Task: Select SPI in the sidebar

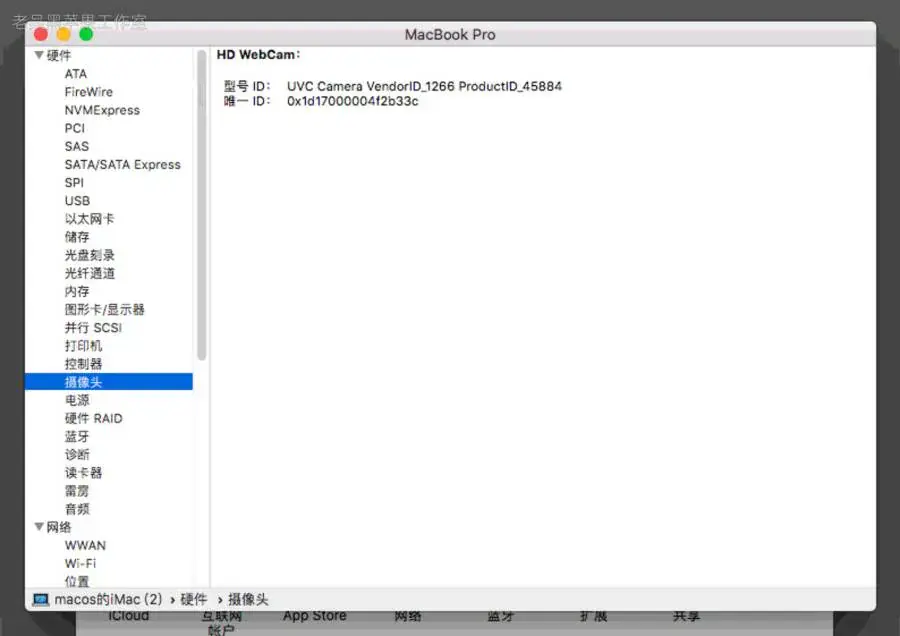Action: [x=74, y=183]
